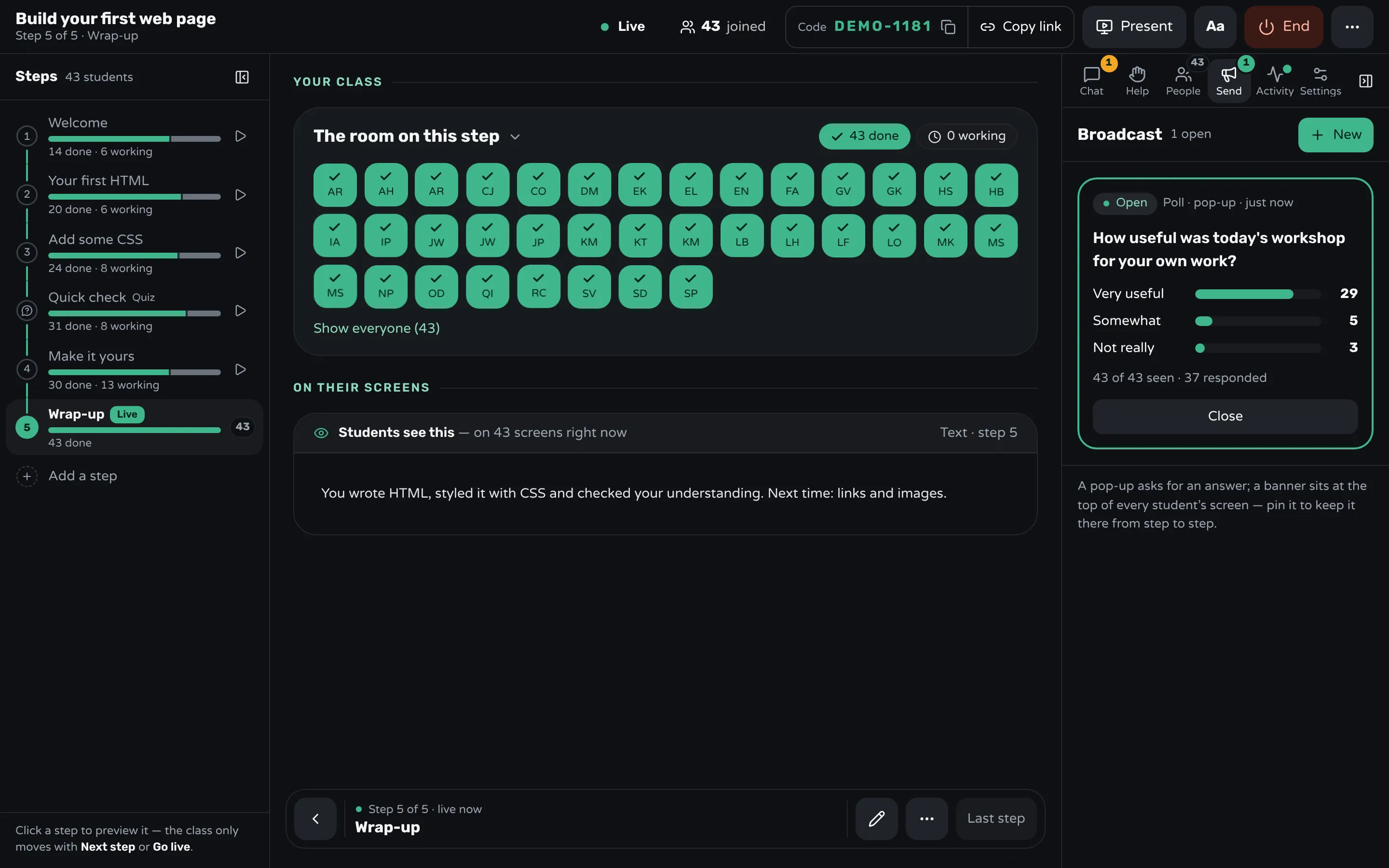Open step options menu in bottom bar
Viewport: 1389px width, 868px height.
pyautogui.click(x=926, y=819)
